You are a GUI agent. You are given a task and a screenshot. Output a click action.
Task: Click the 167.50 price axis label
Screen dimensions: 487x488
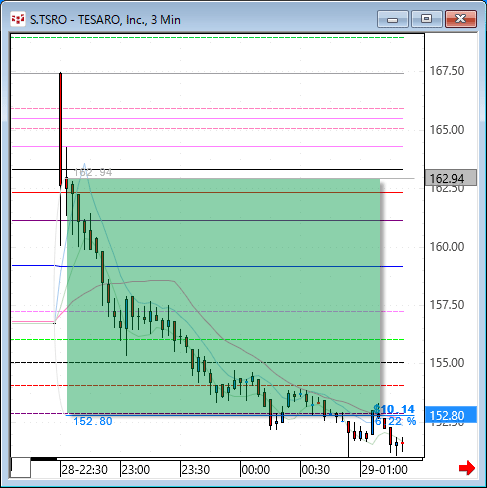(447, 71)
